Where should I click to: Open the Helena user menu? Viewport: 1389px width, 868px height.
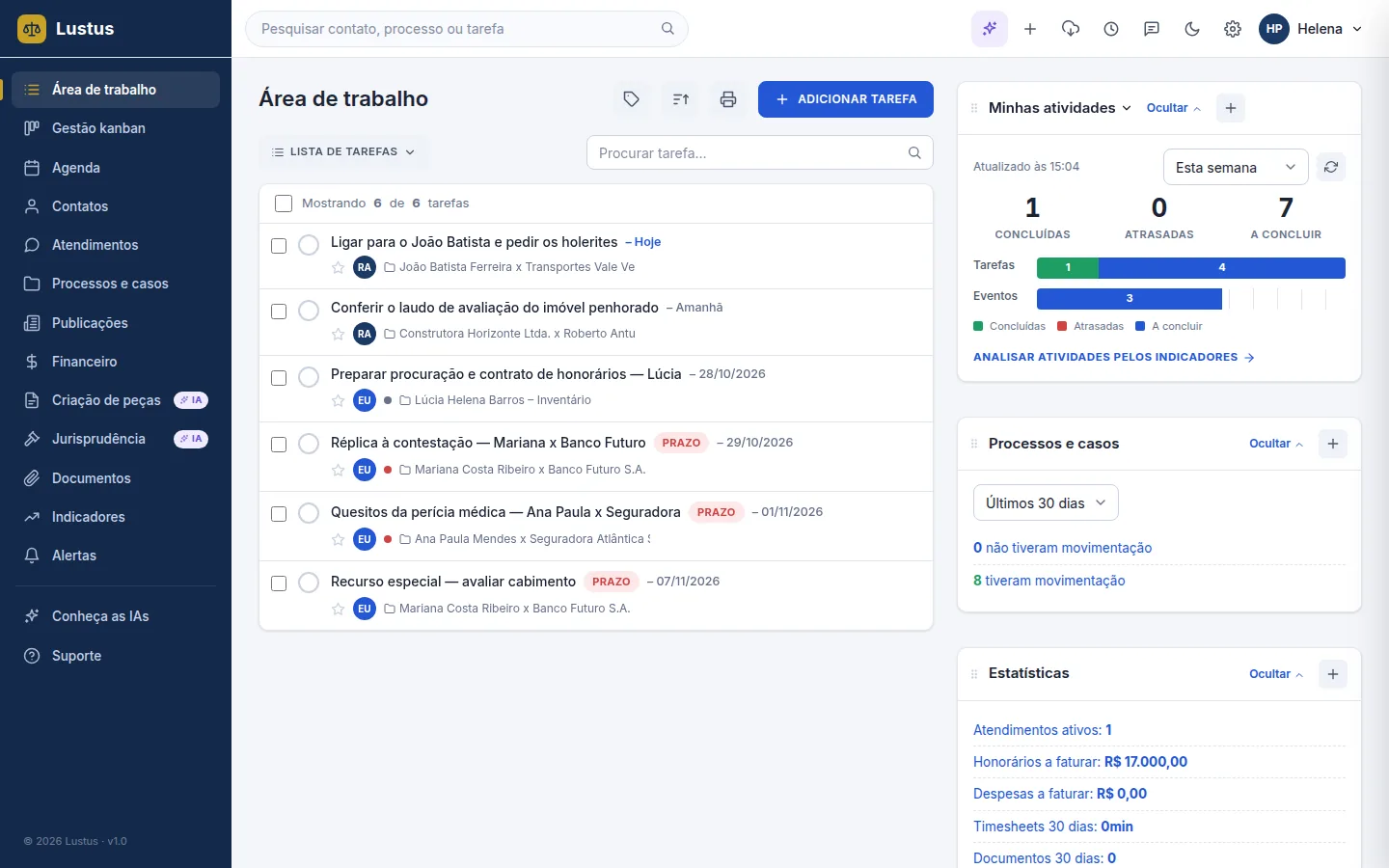(x=1312, y=29)
